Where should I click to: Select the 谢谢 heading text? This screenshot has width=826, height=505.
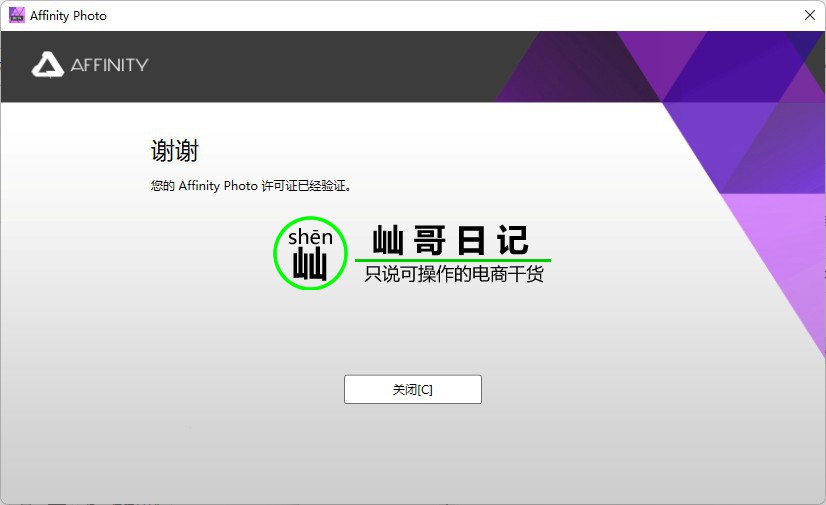coord(175,151)
